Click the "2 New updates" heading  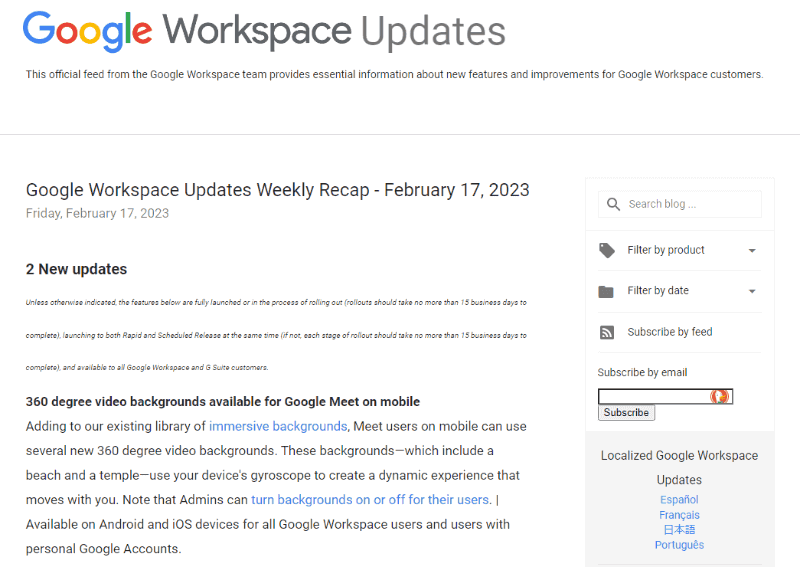(x=77, y=269)
